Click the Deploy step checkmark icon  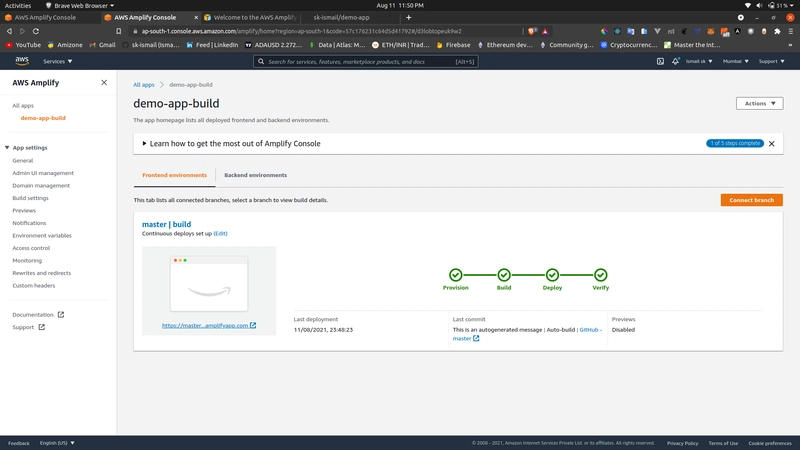(552, 275)
